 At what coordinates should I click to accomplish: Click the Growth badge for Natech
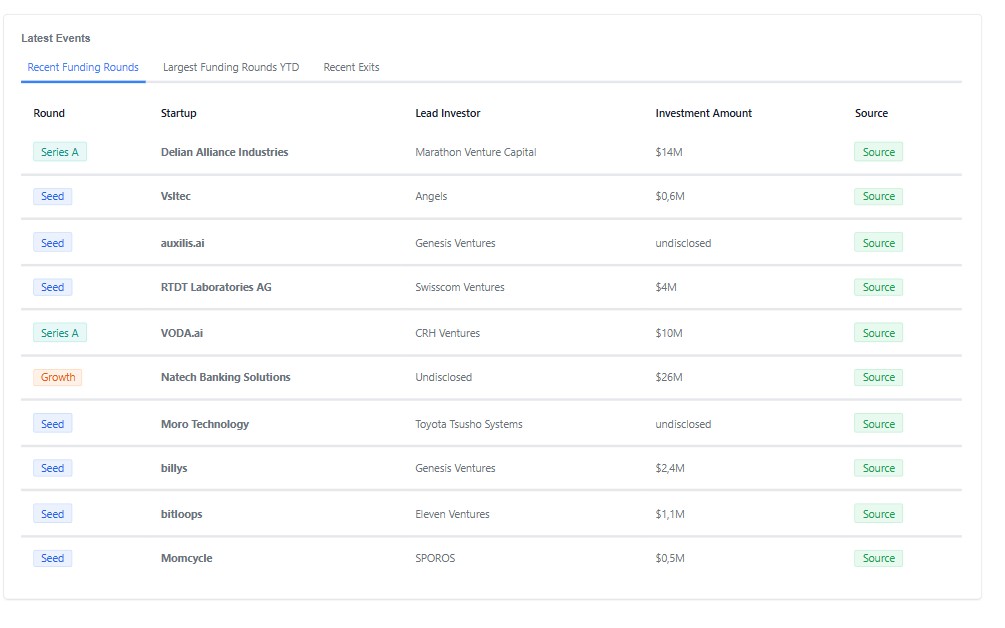point(58,377)
